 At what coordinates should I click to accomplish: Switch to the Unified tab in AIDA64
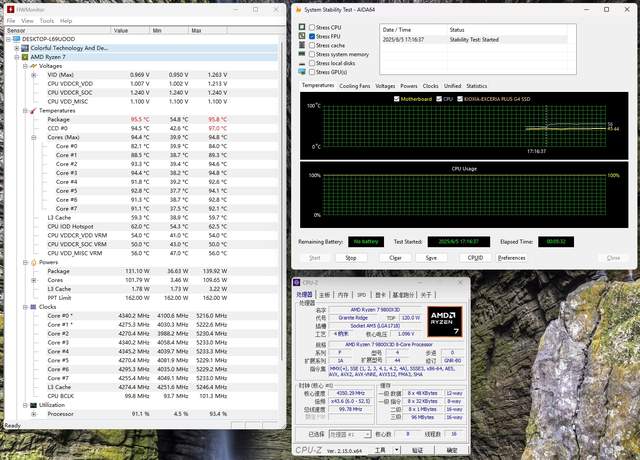[452, 86]
